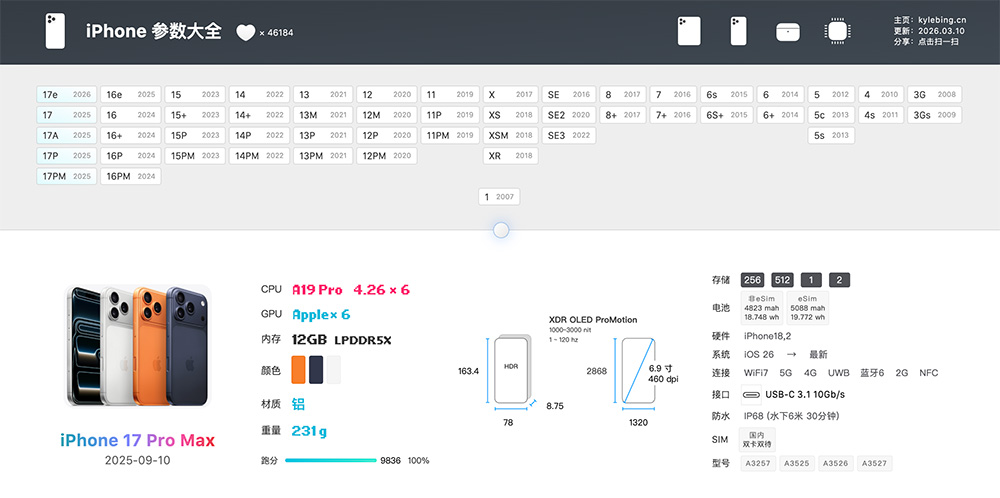Collapse the model list using circular handle

point(501,230)
